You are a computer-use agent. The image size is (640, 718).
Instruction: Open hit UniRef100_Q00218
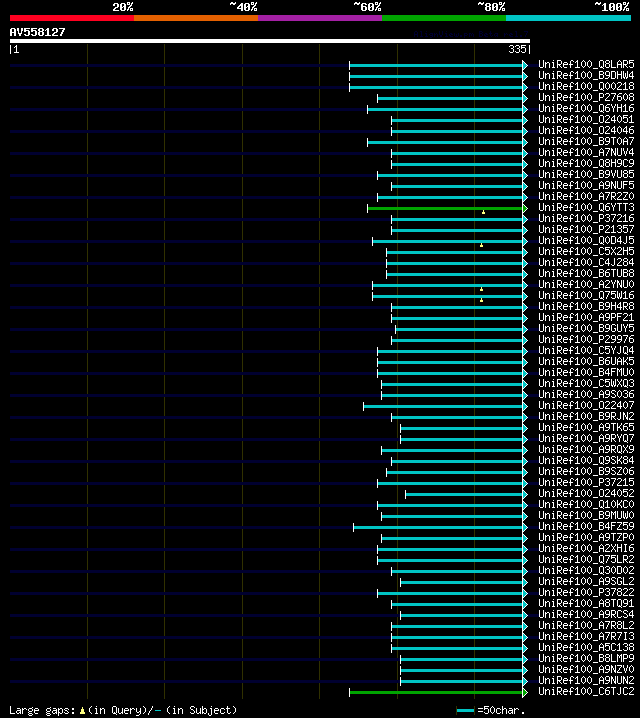[586, 87]
